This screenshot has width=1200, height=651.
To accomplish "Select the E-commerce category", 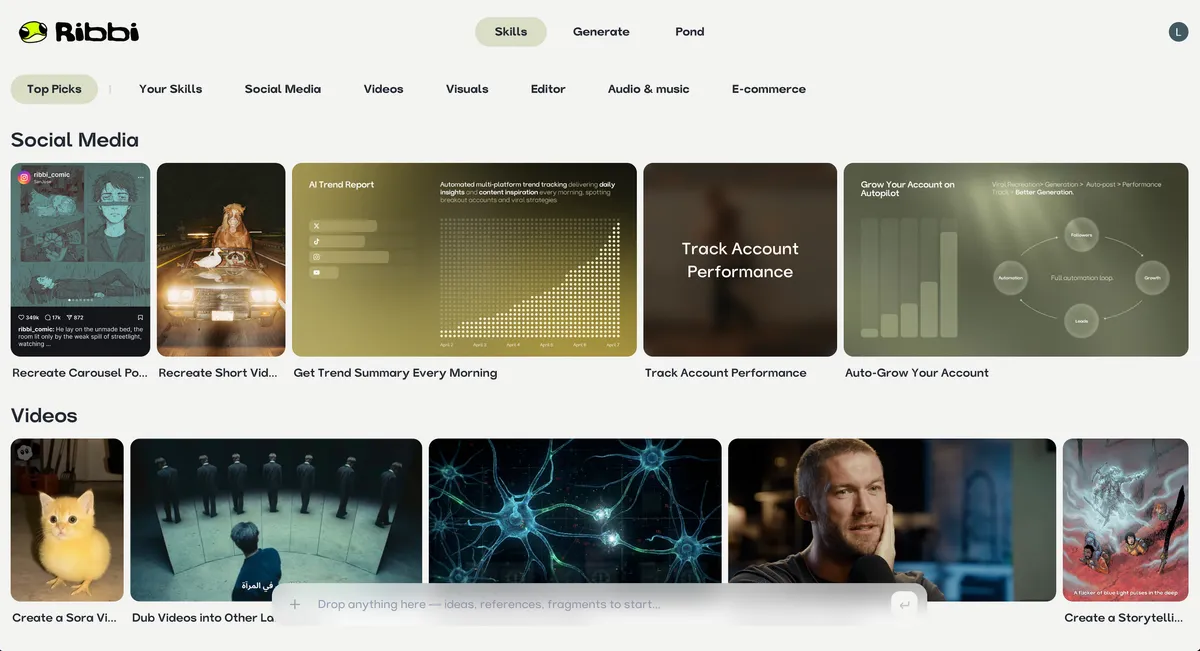I will 769,89.
